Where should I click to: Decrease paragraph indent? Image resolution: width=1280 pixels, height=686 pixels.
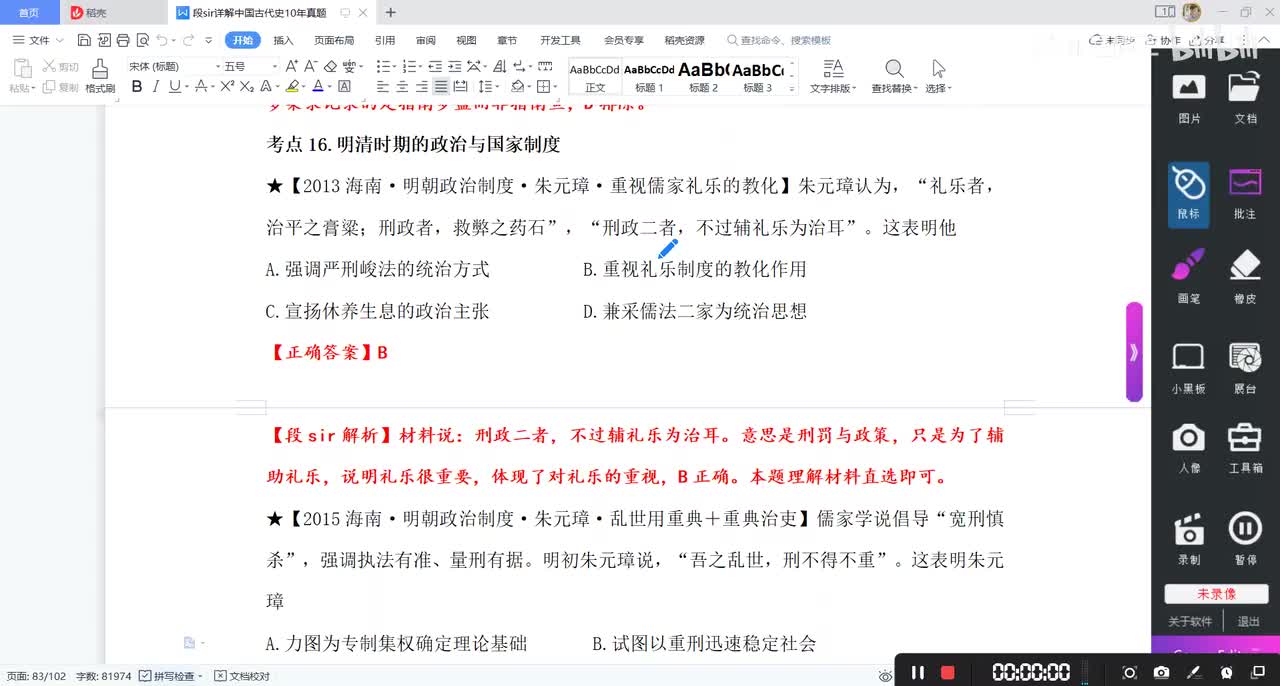click(x=437, y=66)
